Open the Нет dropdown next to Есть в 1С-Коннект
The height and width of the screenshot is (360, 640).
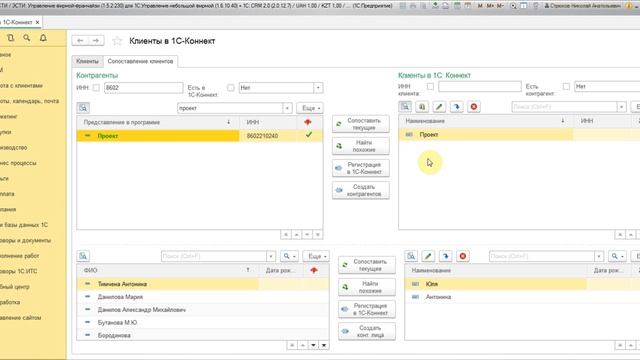318,87
